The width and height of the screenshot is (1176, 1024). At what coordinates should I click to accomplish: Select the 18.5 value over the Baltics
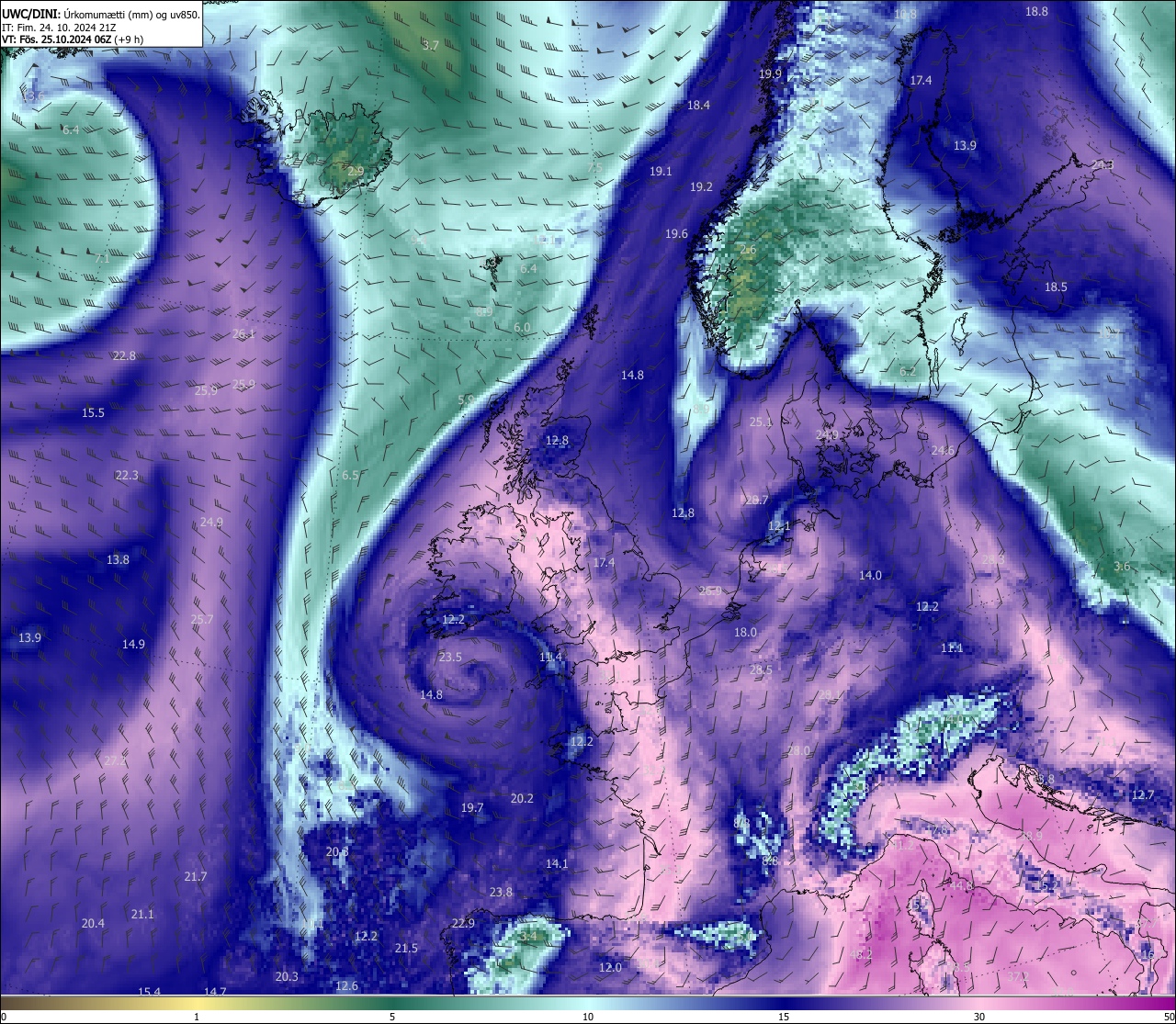tap(1056, 287)
